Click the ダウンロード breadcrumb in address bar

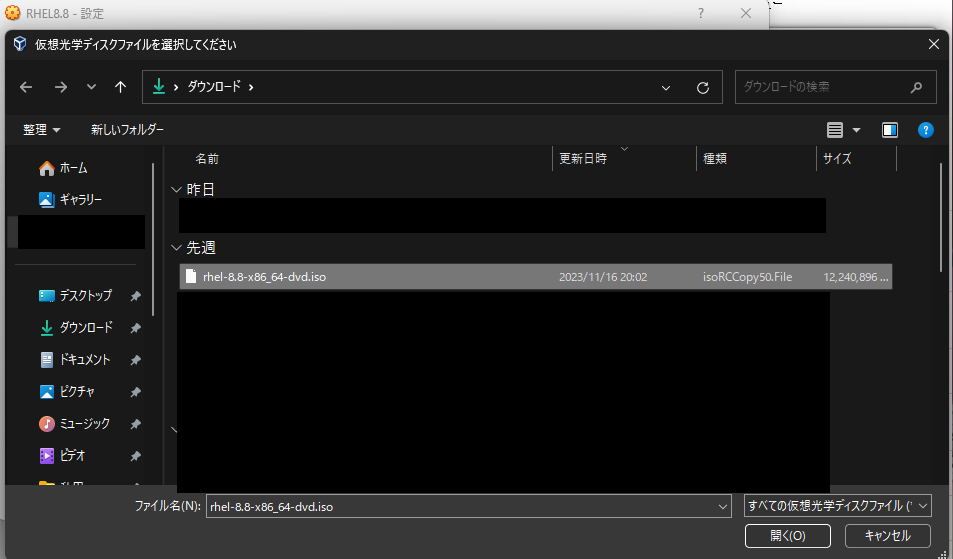point(214,87)
